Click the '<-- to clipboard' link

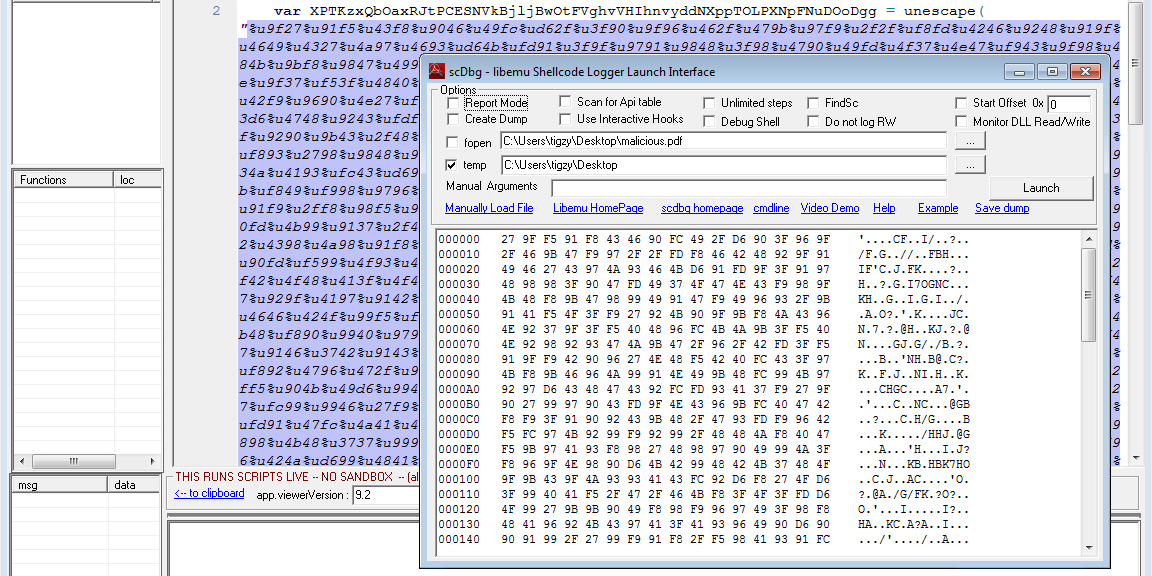(x=209, y=493)
